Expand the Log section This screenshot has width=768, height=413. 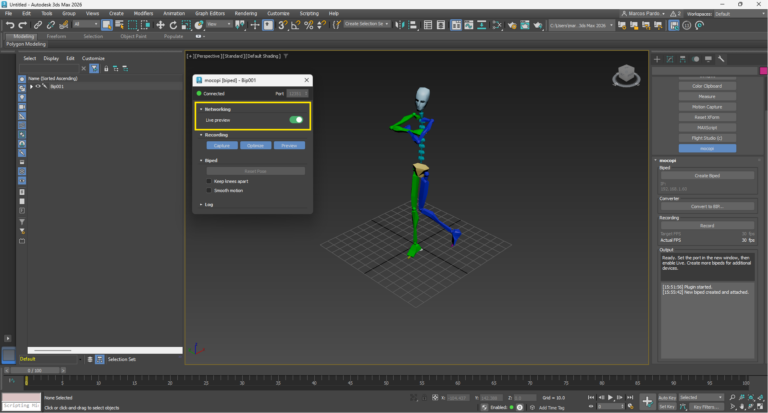(201, 205)
